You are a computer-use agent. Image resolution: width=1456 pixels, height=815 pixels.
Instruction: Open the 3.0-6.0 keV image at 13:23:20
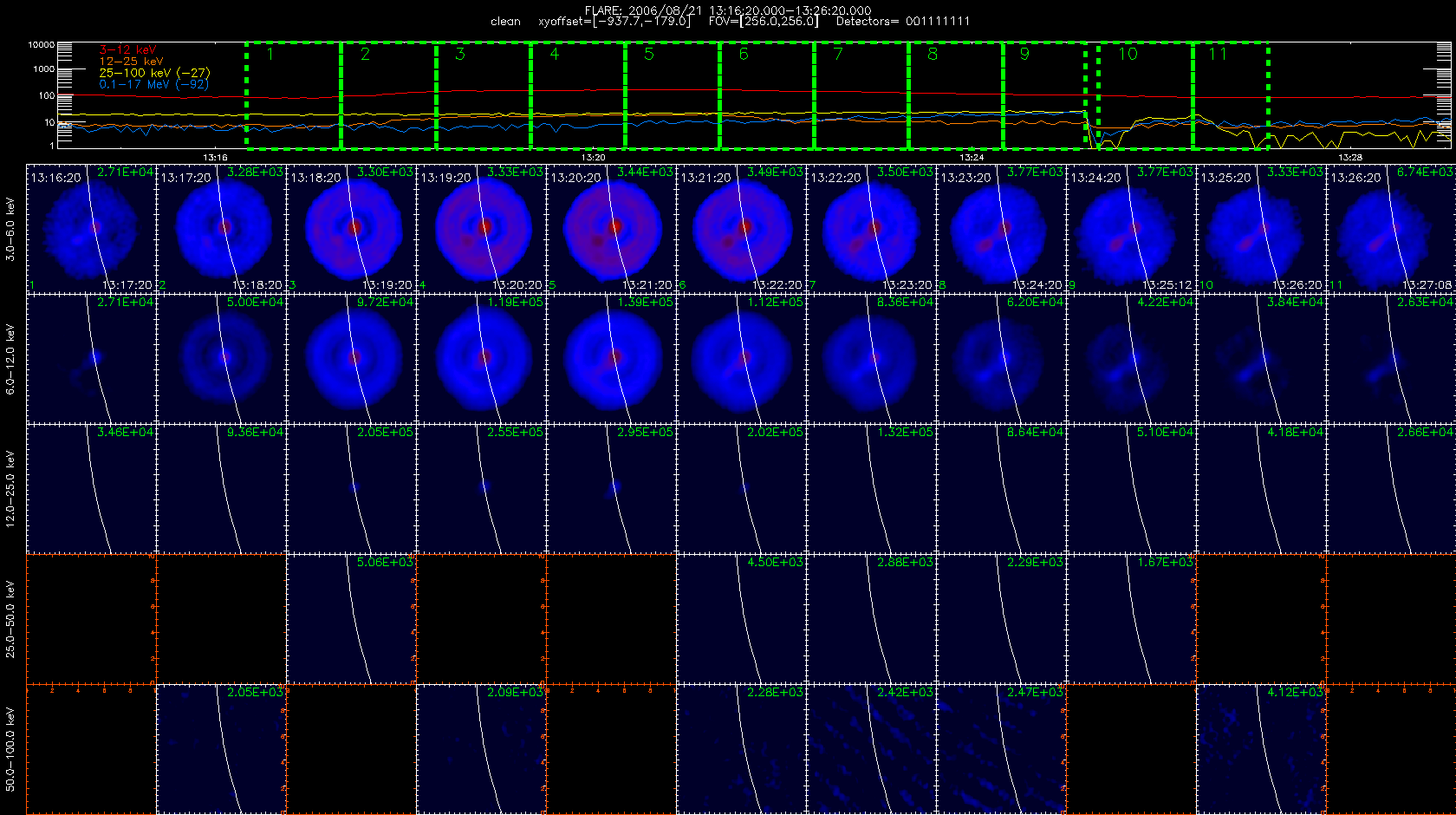(x=1001, y=228)
